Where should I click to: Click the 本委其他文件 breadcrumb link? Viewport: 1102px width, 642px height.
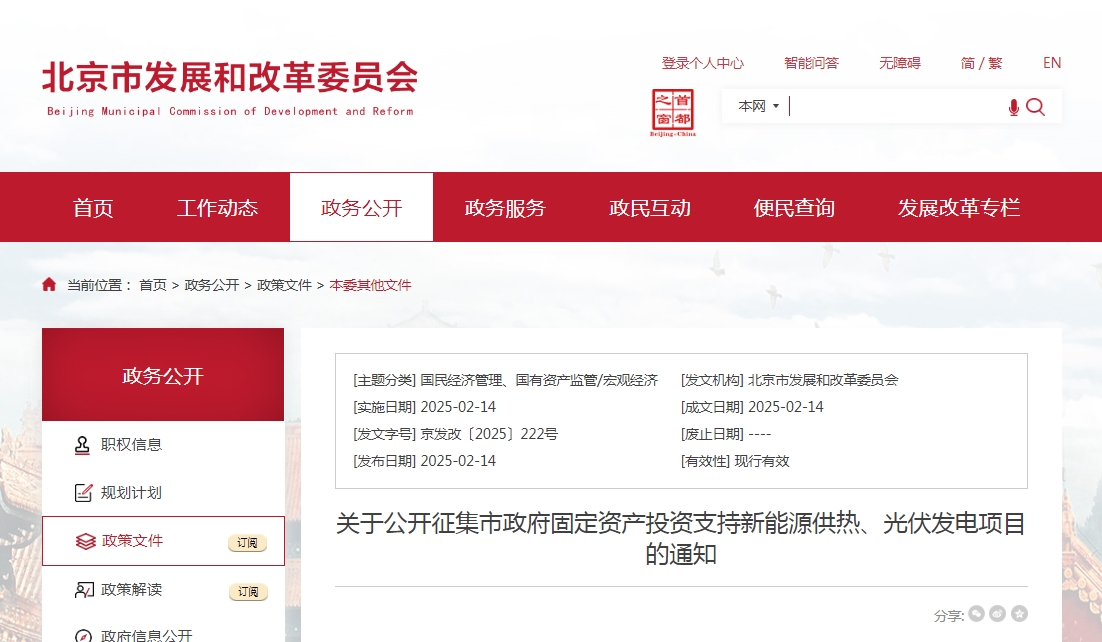[370, 285]
